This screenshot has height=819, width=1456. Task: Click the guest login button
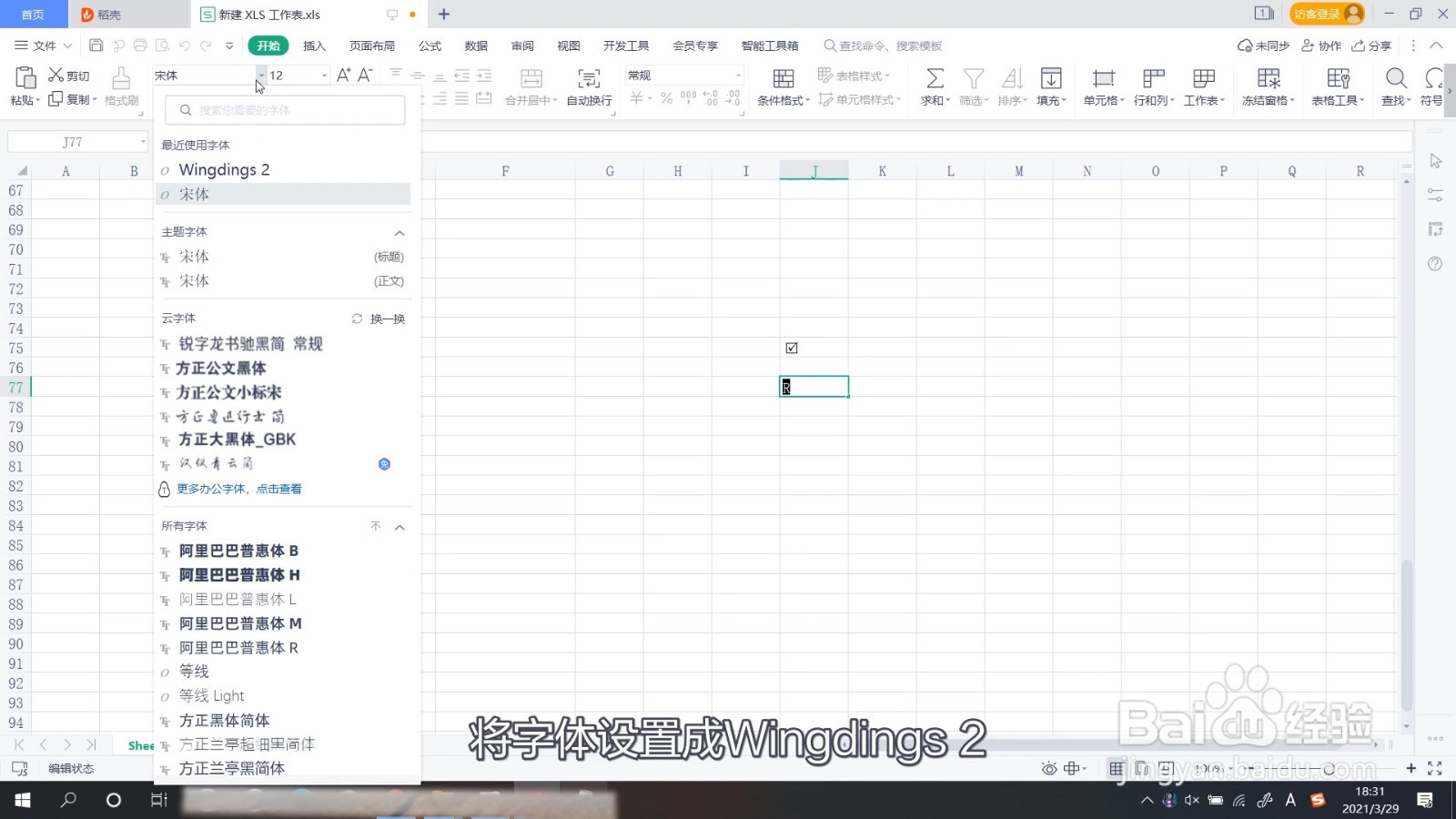[1326, 14]
